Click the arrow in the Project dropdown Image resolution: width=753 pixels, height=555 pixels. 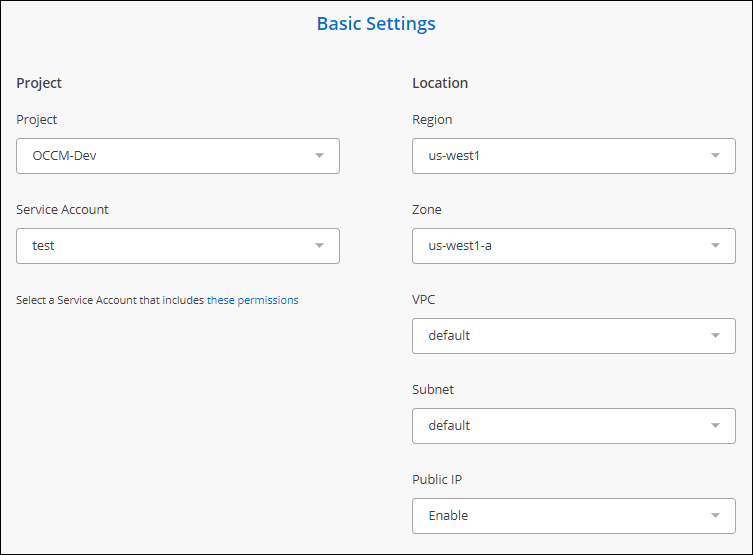[x=319, y=156]
